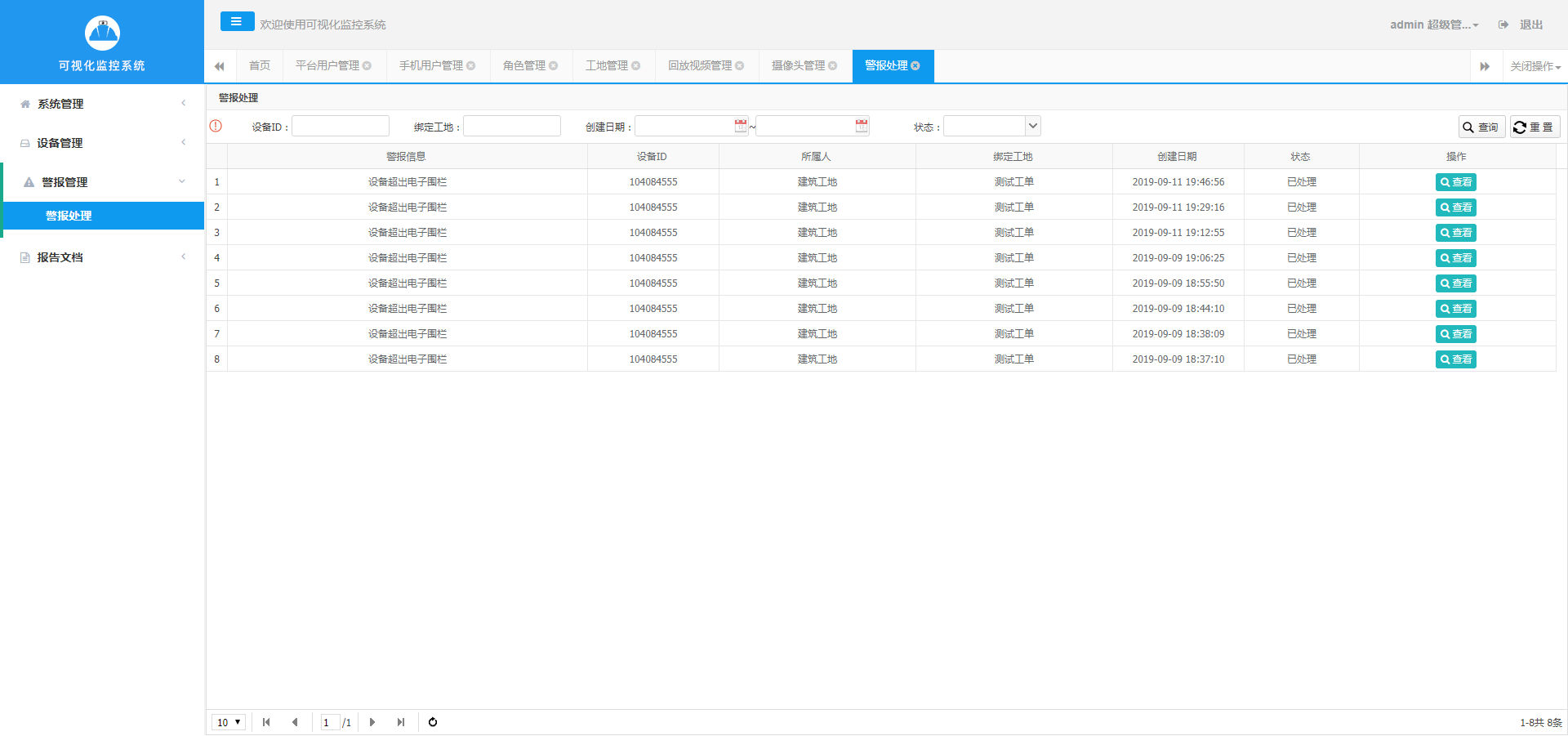
Task: Click the red warning icon near filters
Action: tap(216, 126)
